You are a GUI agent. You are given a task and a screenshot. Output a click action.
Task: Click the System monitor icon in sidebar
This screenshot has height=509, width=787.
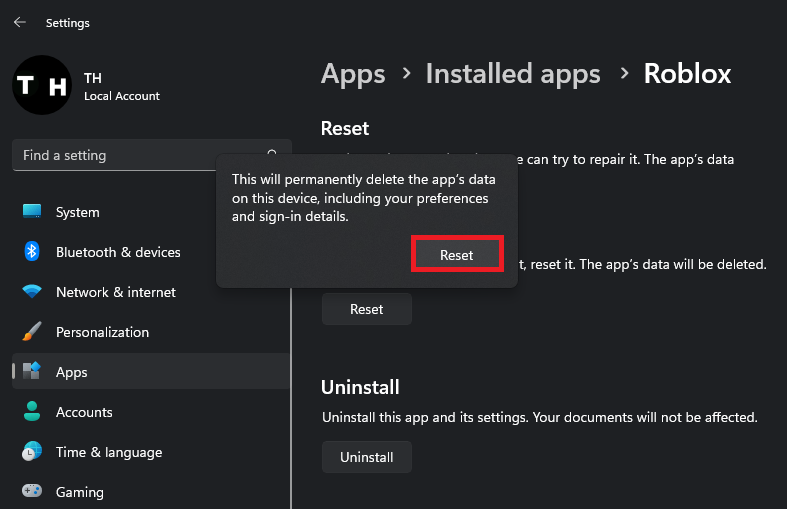pos(32,212)
